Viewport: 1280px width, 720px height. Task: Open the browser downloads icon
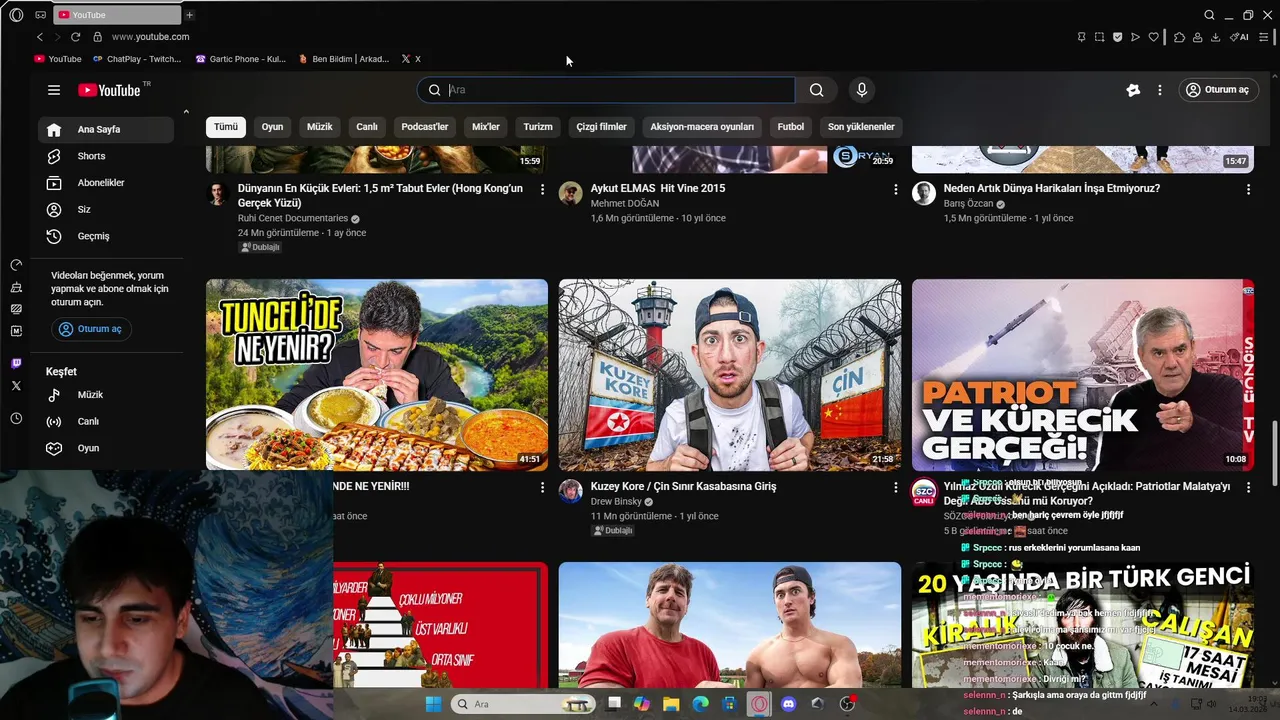[1215, 37]
